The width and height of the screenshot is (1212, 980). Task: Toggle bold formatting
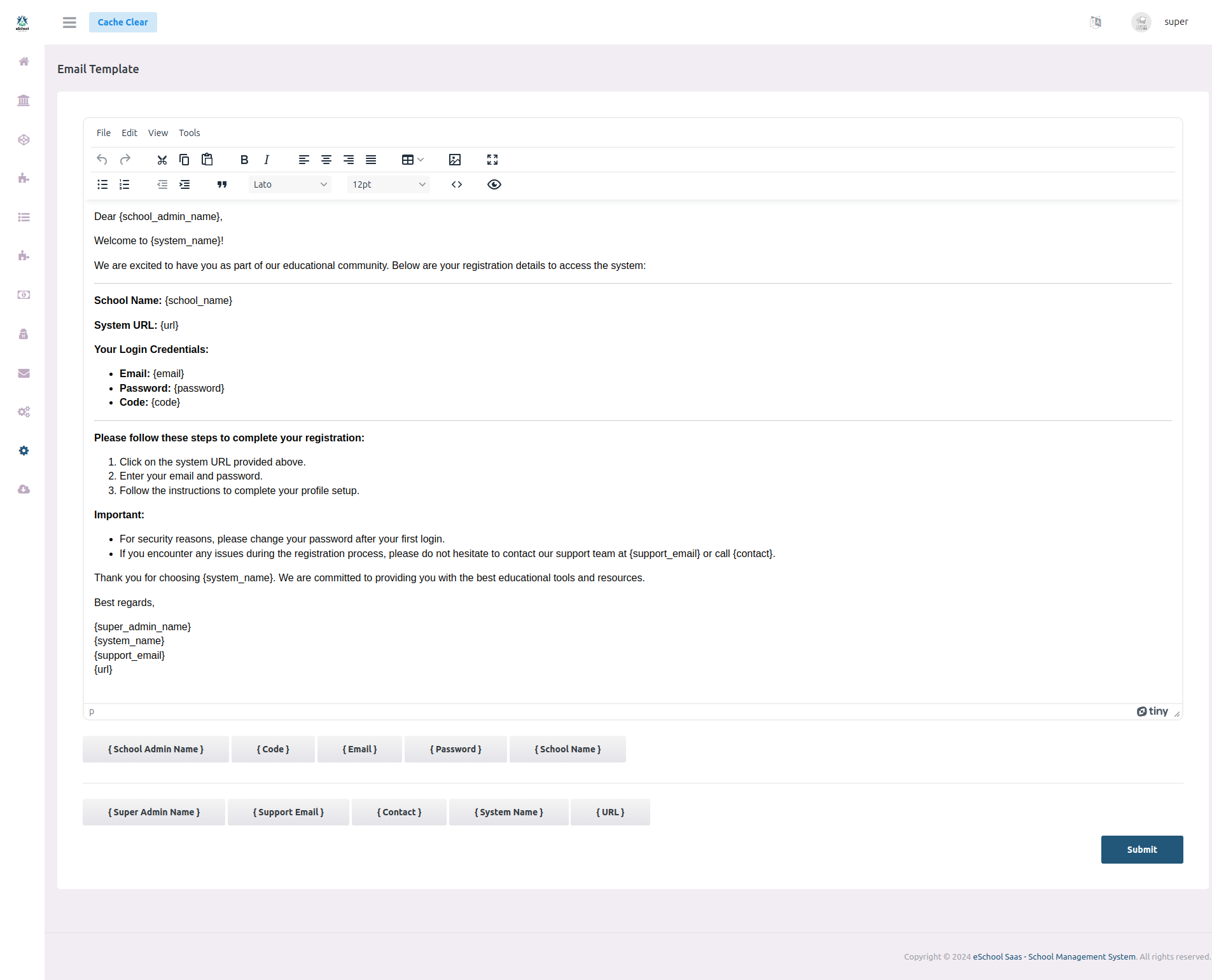pyautogui.click(x=244, y=160)
